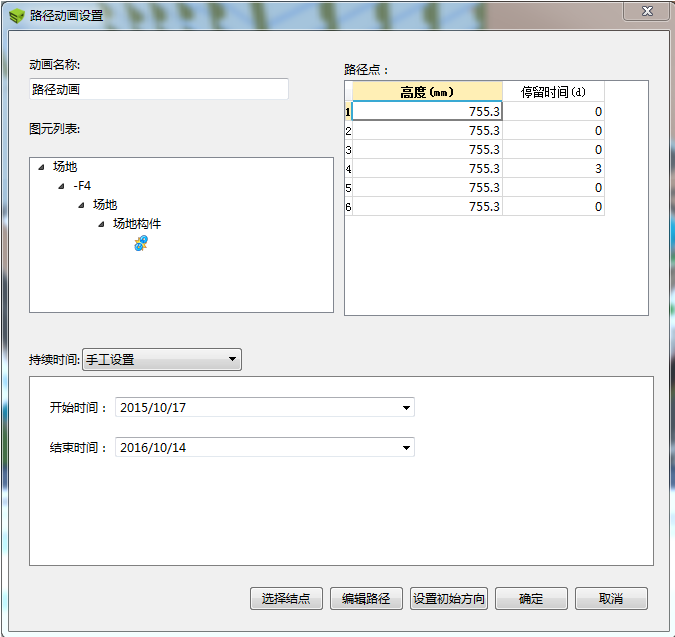
Task: Select the 高度 cell in row 2
Action: [427, 130]
